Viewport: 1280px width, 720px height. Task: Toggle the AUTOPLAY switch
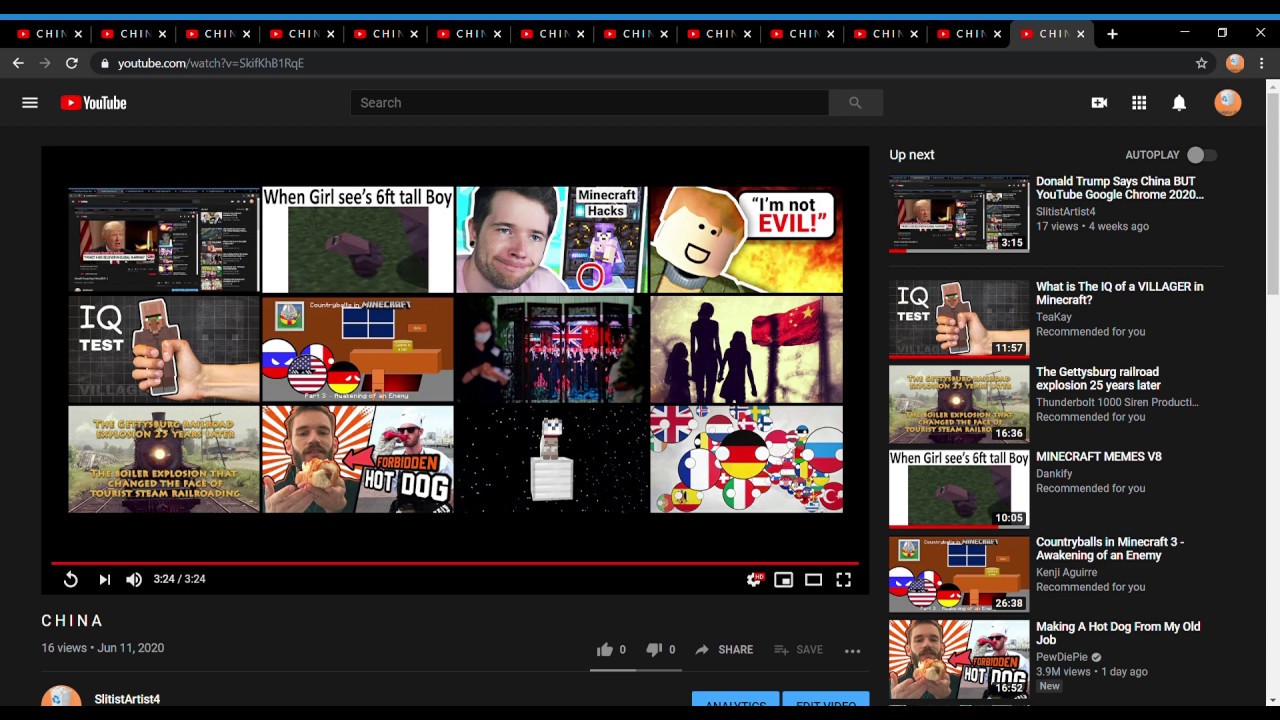tap(1201, 155)
